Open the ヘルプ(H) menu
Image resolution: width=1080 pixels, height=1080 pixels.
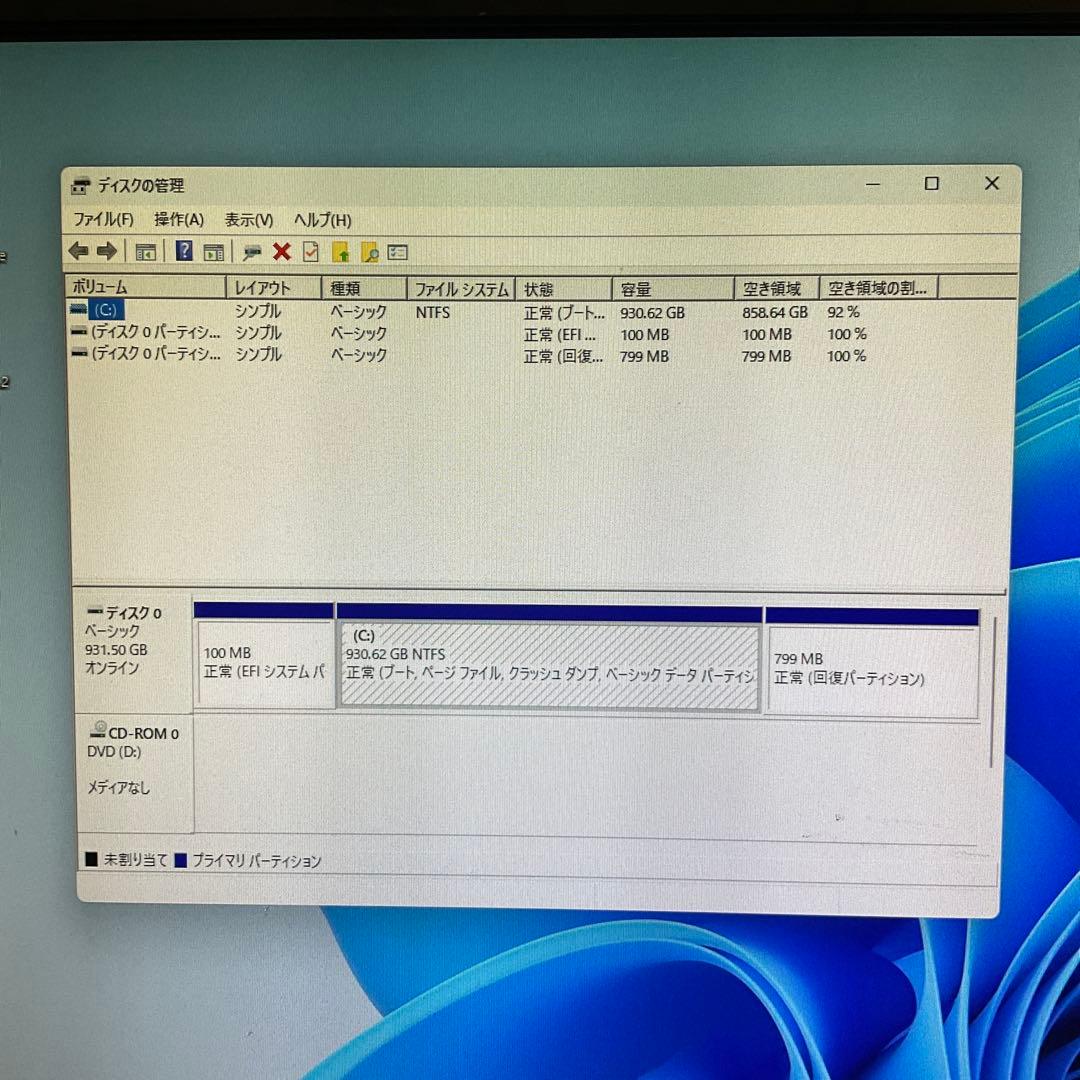322,219
